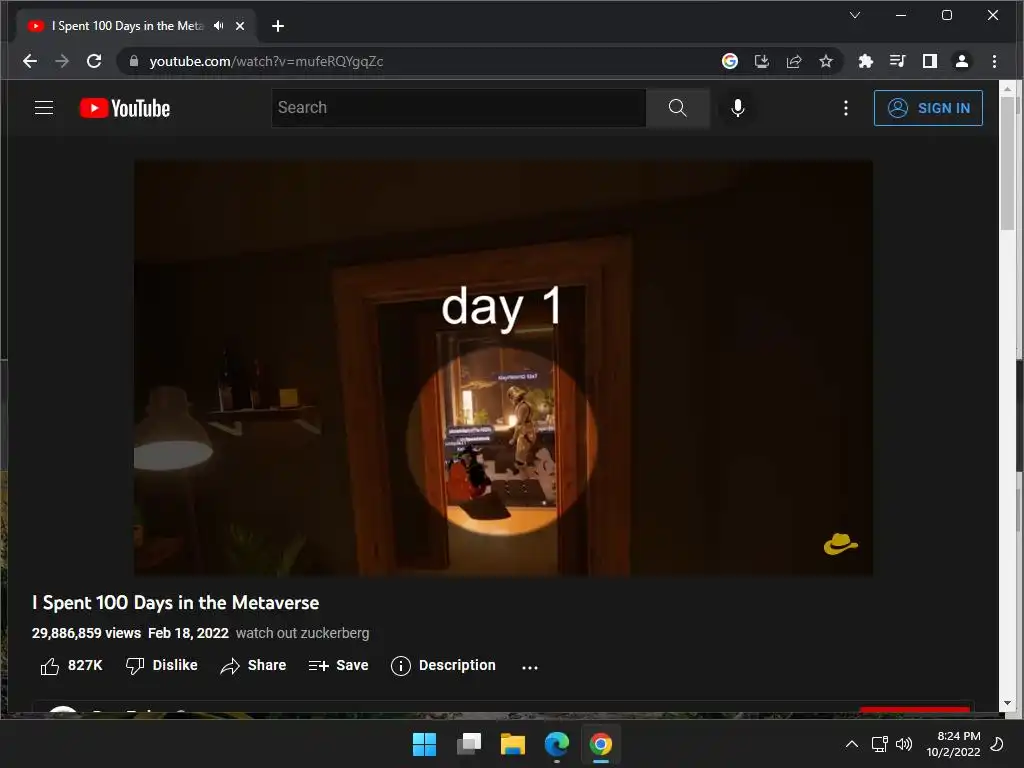This screenshot has width=1024, height=768.
Task: Open Windows Start menu
Action: pyautogui.click(x=424, y=744)
